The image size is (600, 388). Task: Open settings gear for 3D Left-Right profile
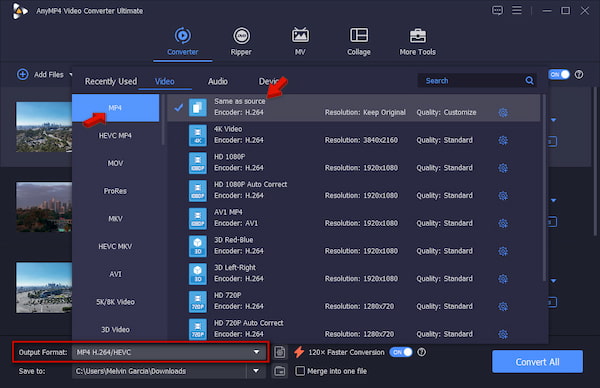click(503, 279)
